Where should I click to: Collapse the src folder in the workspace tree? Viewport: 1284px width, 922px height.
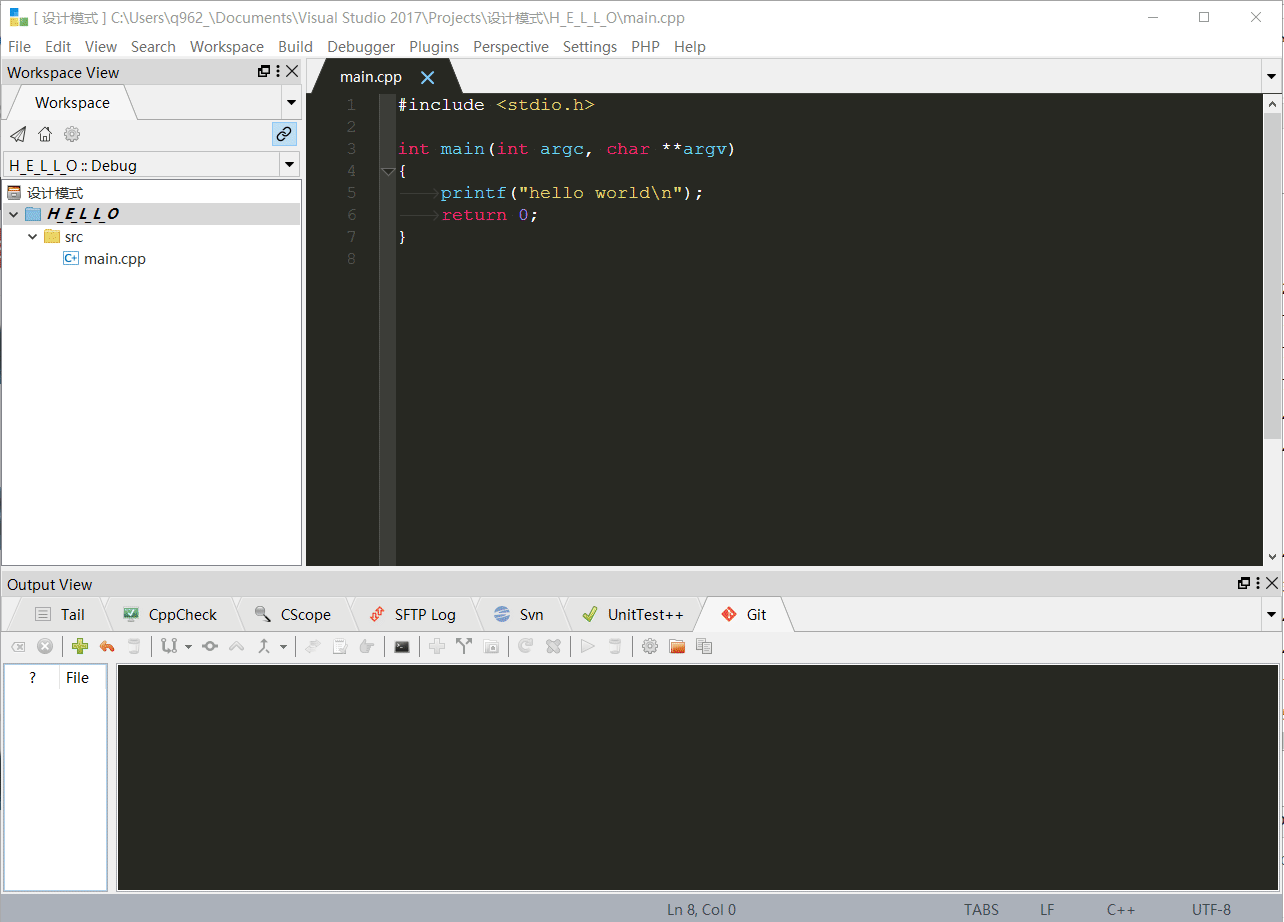coord(31,236)
